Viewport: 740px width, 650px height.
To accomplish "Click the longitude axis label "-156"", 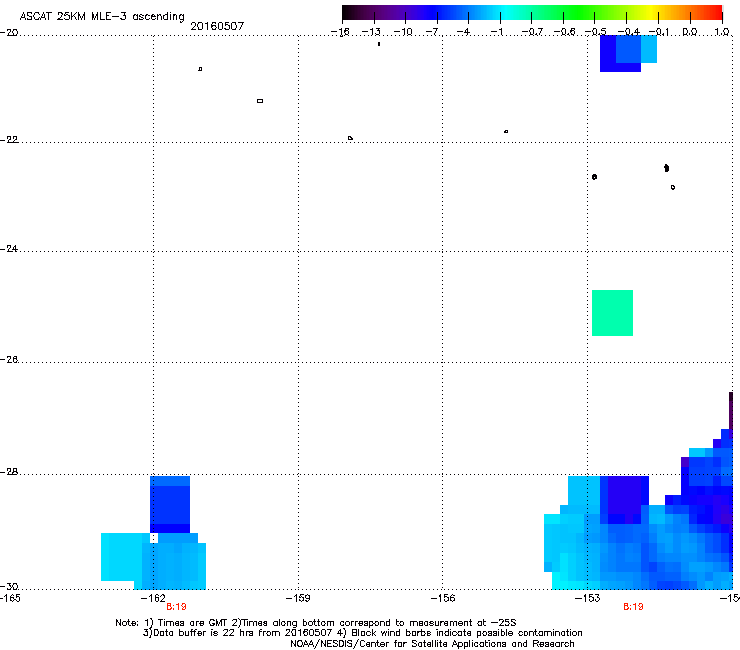I will [443, 598].
